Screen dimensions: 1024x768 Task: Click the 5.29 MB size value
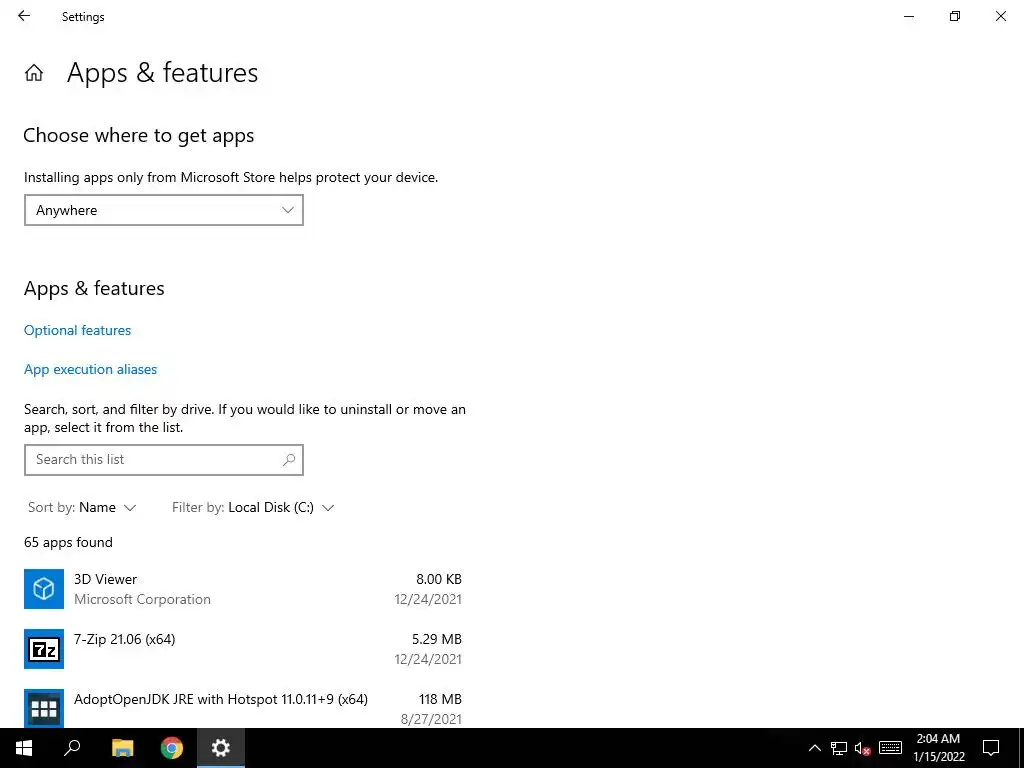click(x=437, y=639)
